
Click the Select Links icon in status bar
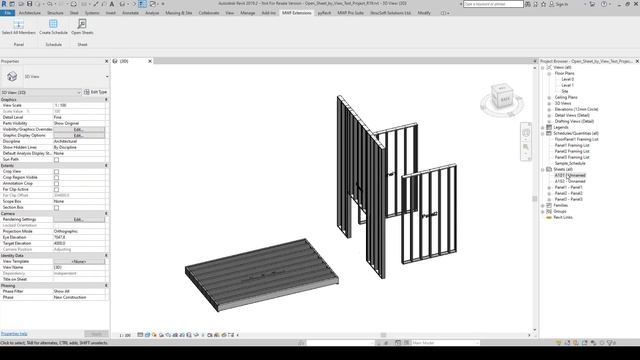point(559,343)
